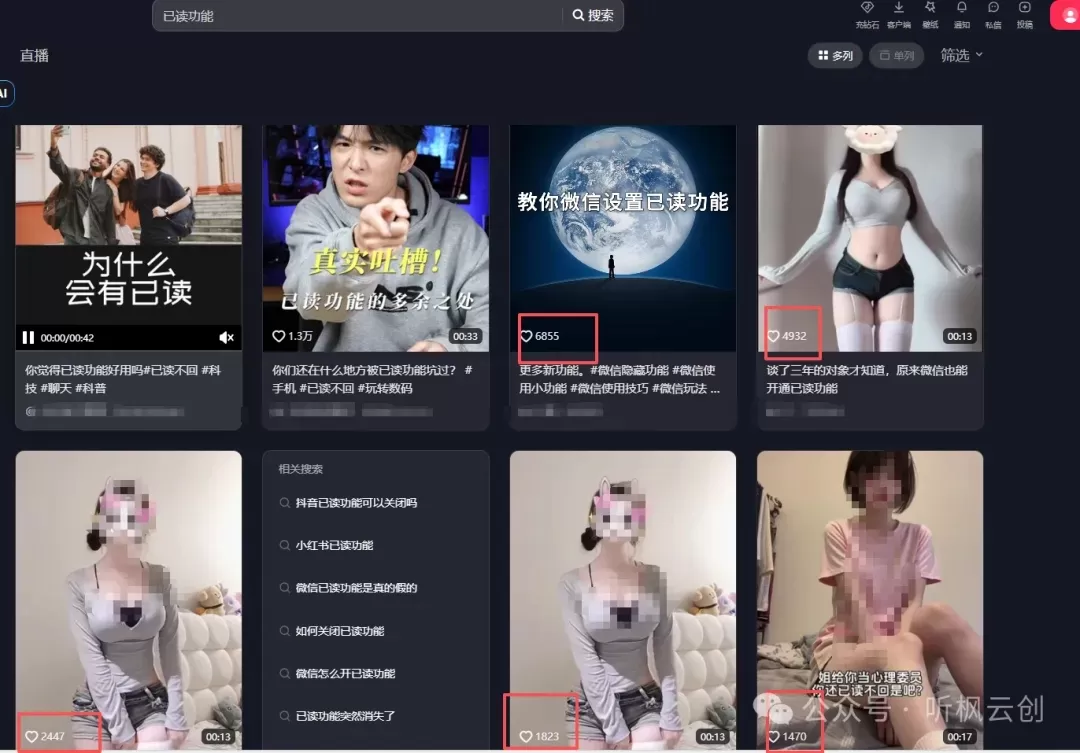Open 通知 notifications bell
The image size is (1080, 753).
tap(962, 9)
